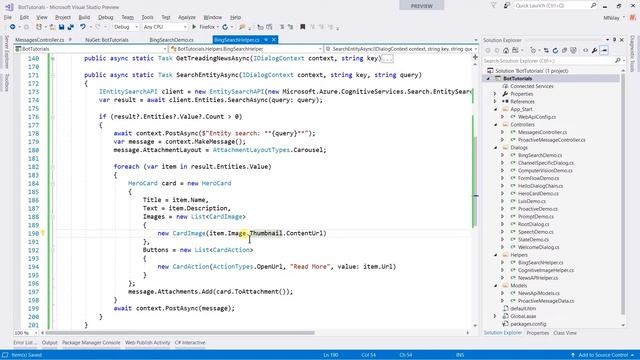
Task: Collapse the Dialogs folder
Action: pos(495,148)
